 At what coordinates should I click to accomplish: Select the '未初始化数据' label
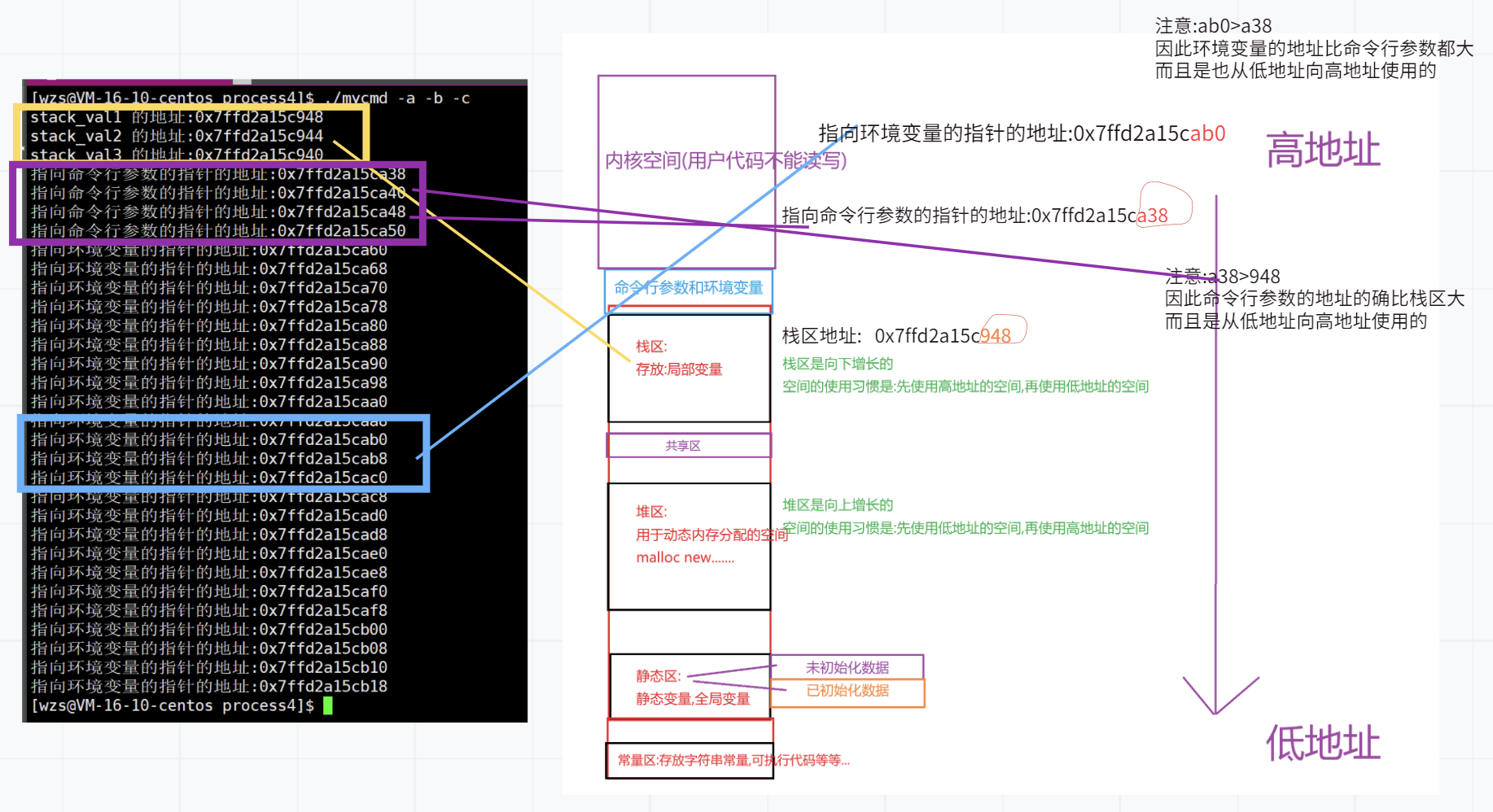pos(847,668)
